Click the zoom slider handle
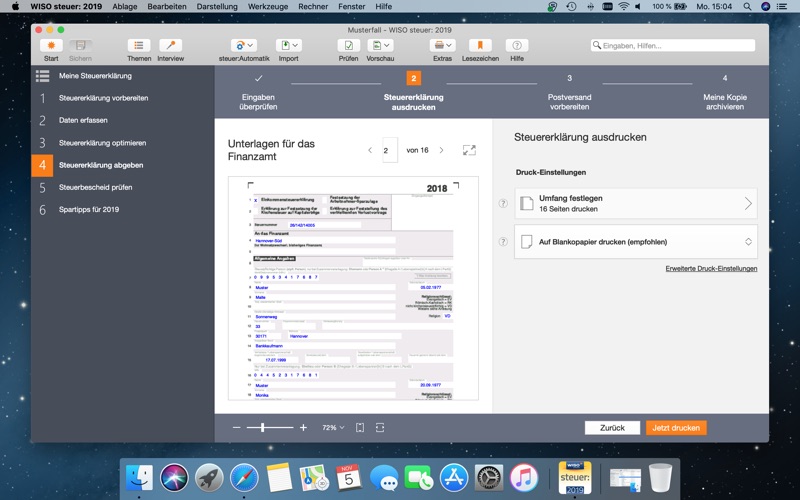Screen dimensions: 800x500 (264, 428)
